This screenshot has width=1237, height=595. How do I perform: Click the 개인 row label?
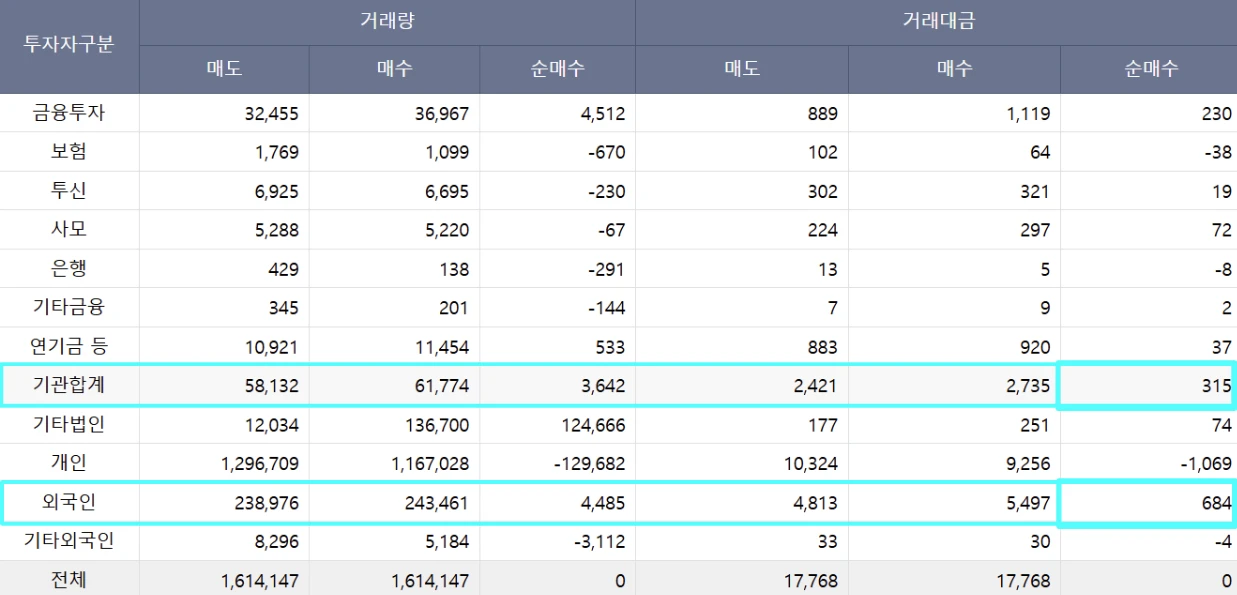[x=69, y=464]
